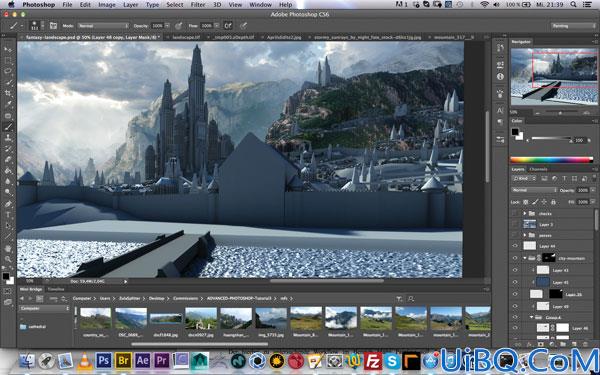The image size is (600, 375).
Task: Toggle visibility of Layer 46
Action: point(515,328)
